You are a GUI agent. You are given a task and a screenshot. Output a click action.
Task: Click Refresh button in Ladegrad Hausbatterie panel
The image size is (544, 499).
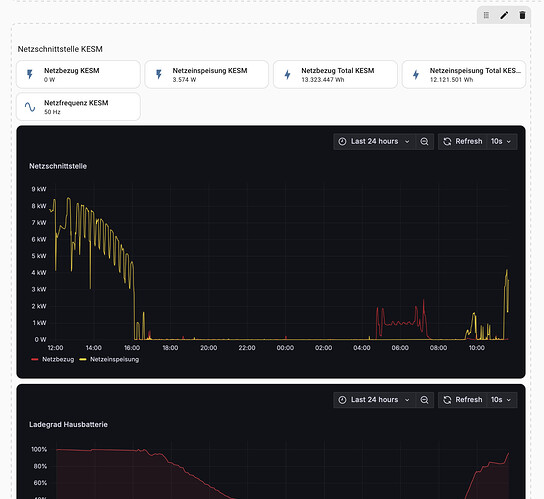coord(463,400)
